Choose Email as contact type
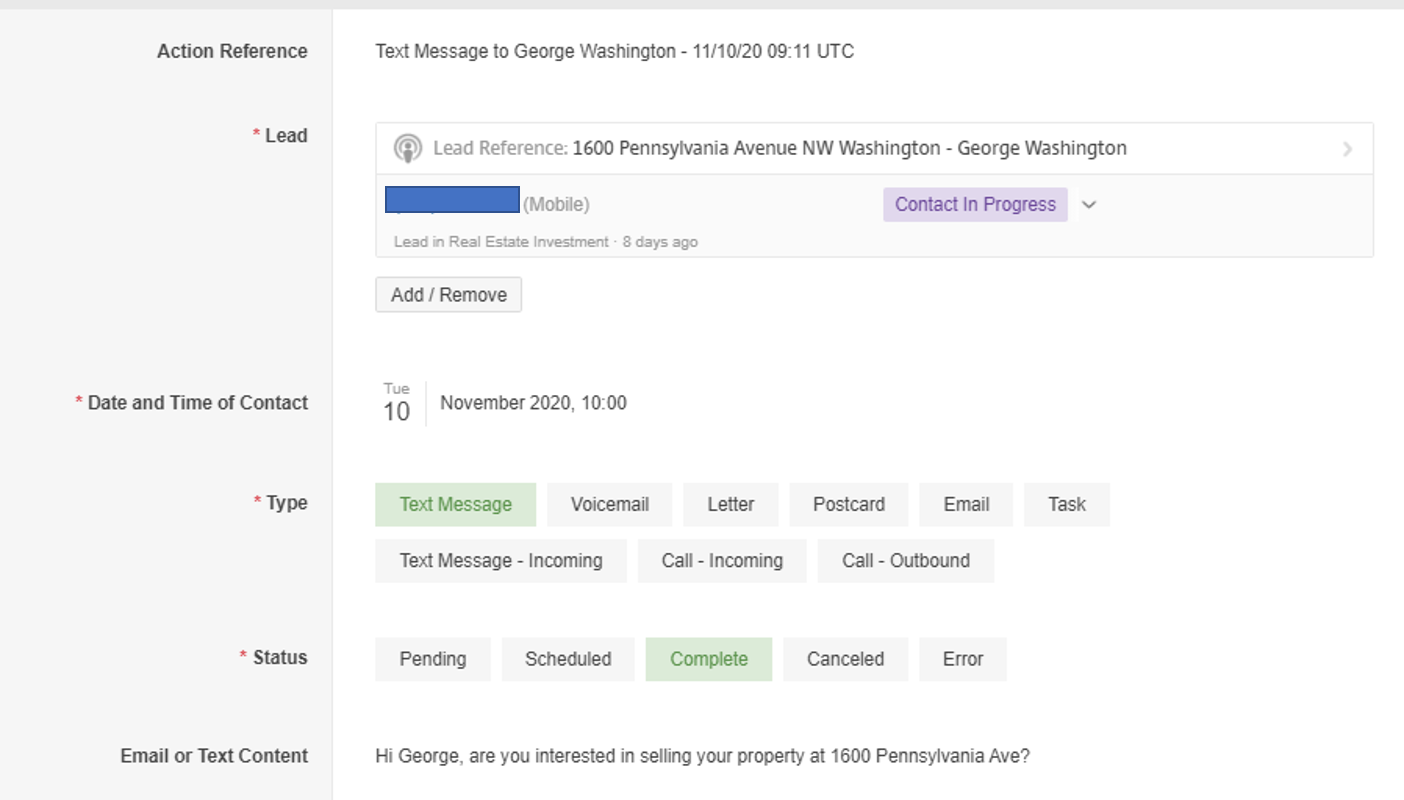1404x800 pixels. (965, 505)
